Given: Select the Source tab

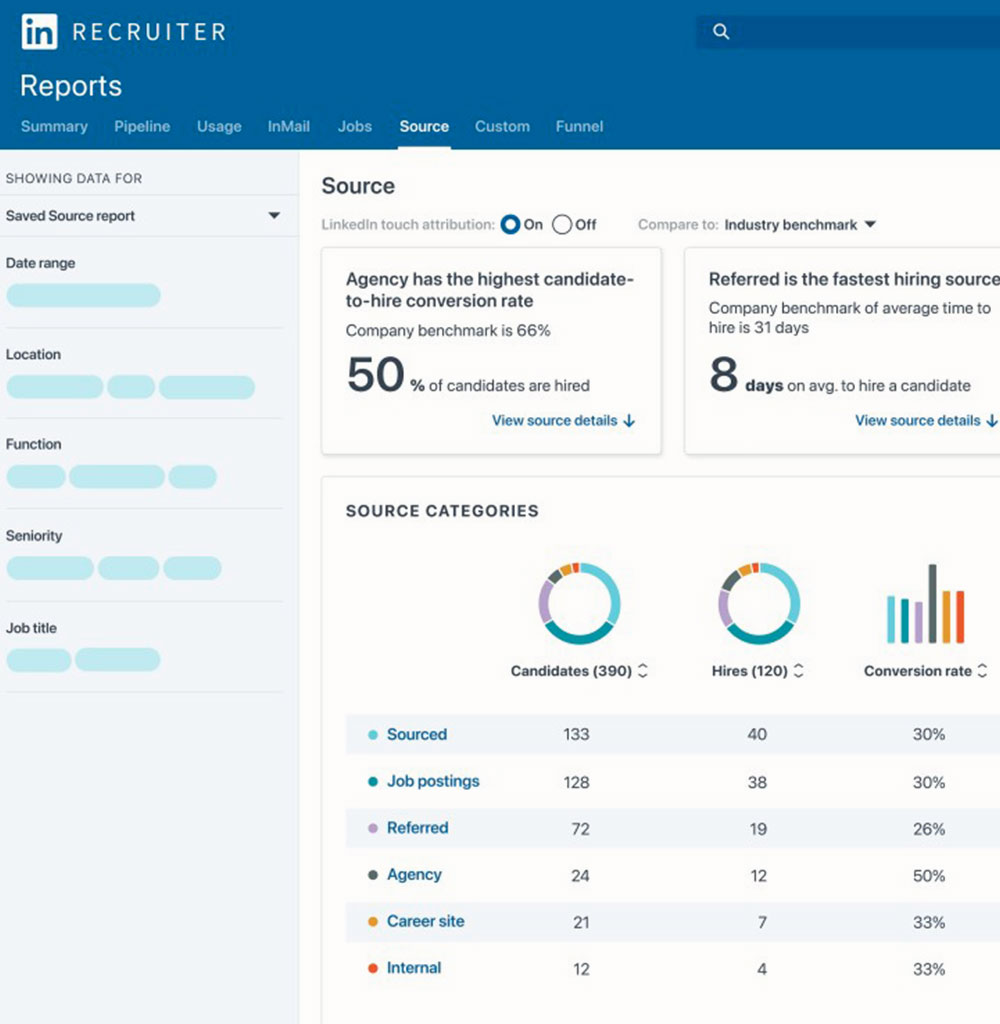Looking at the screenshot, I should point(424,126).
